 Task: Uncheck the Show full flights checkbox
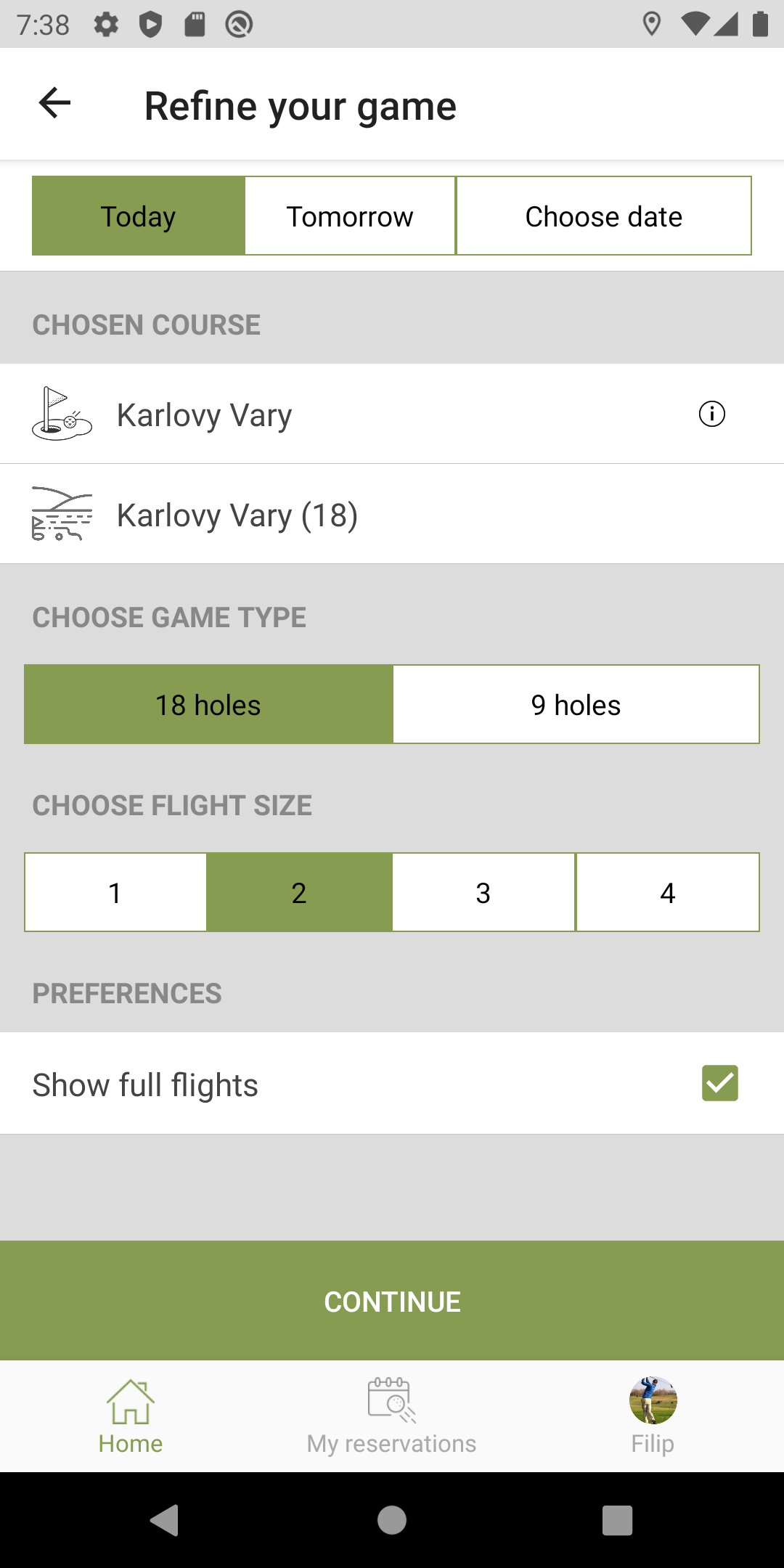tap(720, 1083)
